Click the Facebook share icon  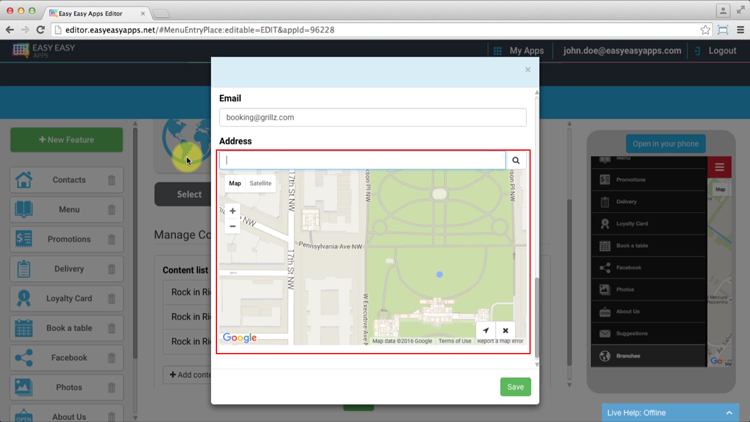[23, 358]
